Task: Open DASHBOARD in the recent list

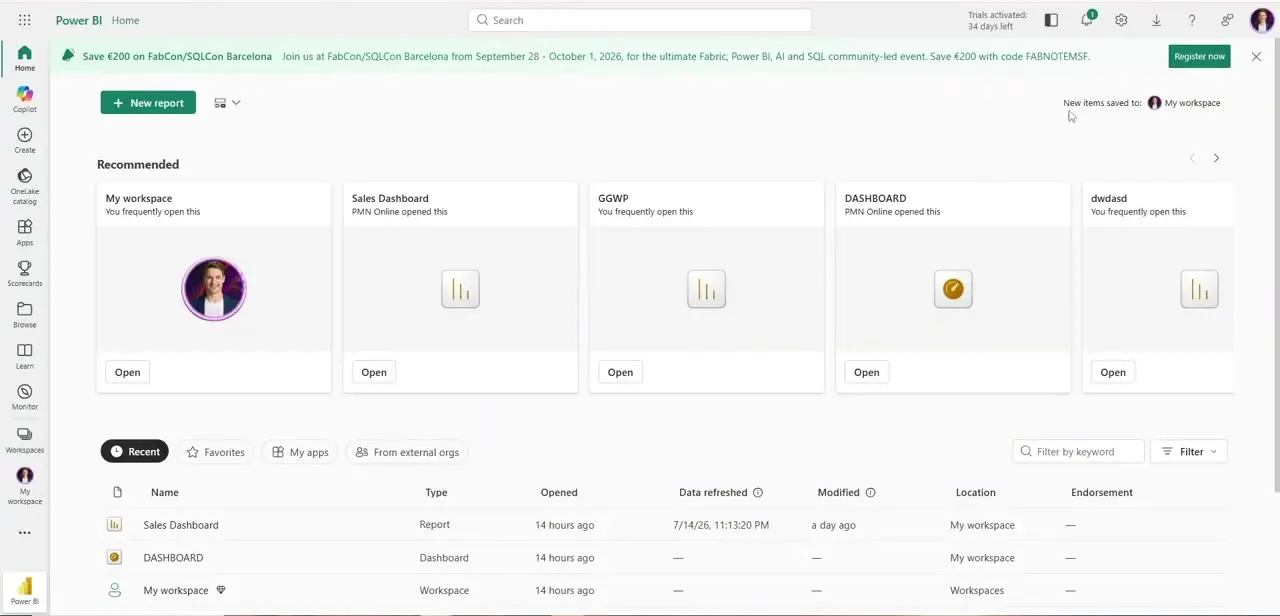Action: coord(173,558)
